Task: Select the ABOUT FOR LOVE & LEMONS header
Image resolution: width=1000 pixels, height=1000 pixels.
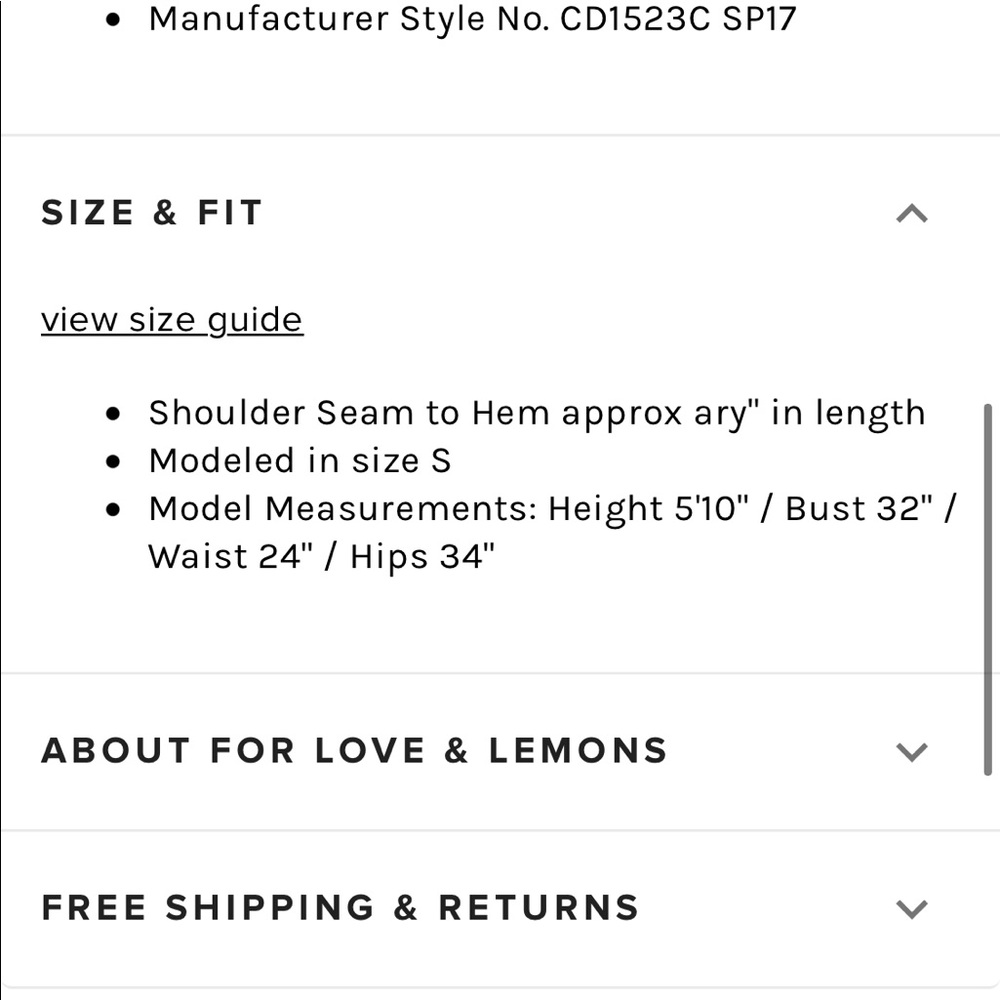Action: click(x=355, y=751)
